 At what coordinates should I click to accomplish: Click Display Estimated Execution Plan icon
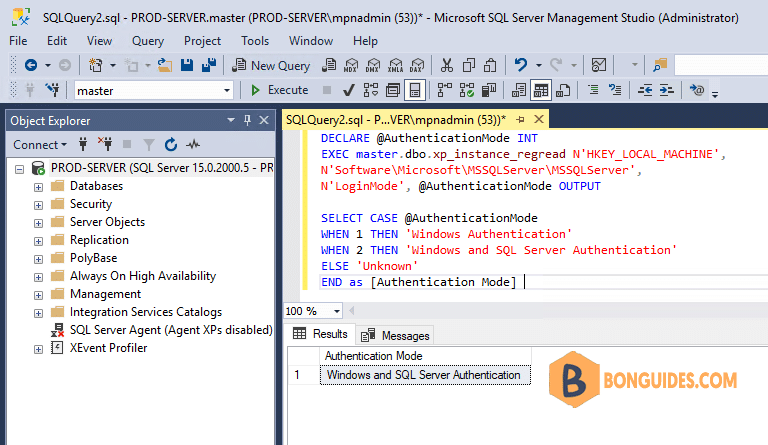(x=371, y=90)
